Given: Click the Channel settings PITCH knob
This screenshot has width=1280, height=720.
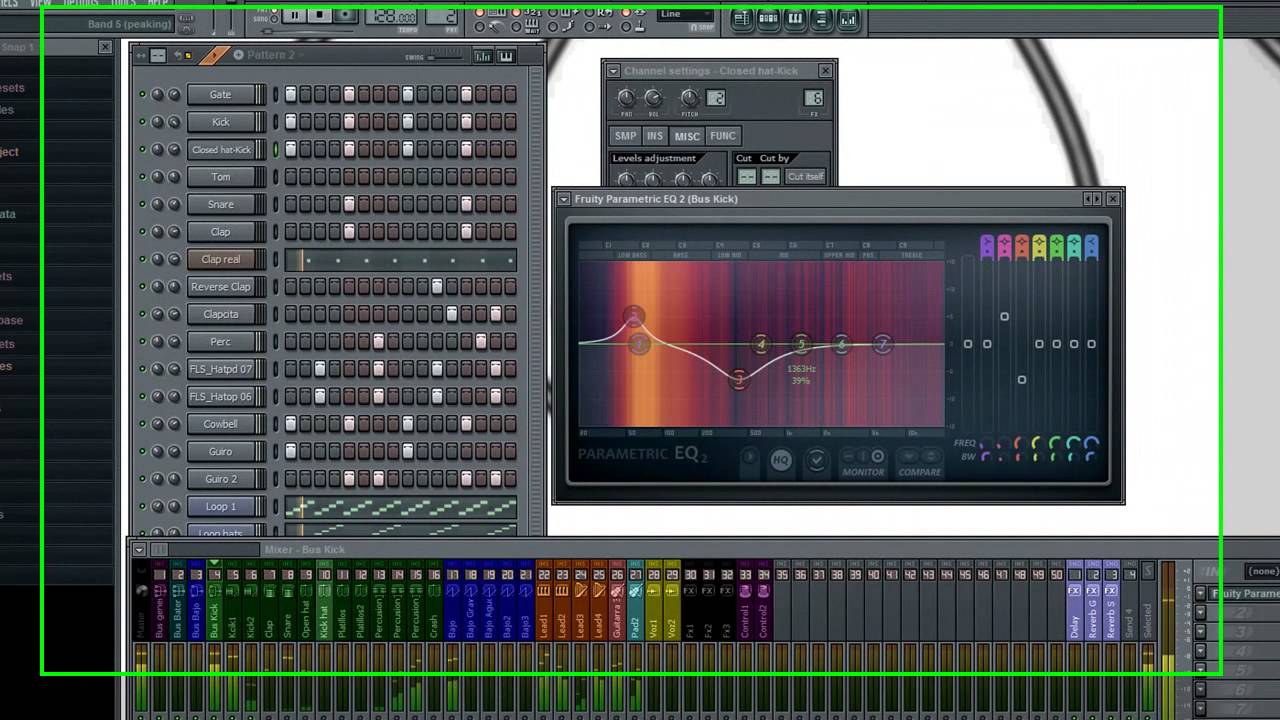Looking at the screenshot, I should 689,98.
